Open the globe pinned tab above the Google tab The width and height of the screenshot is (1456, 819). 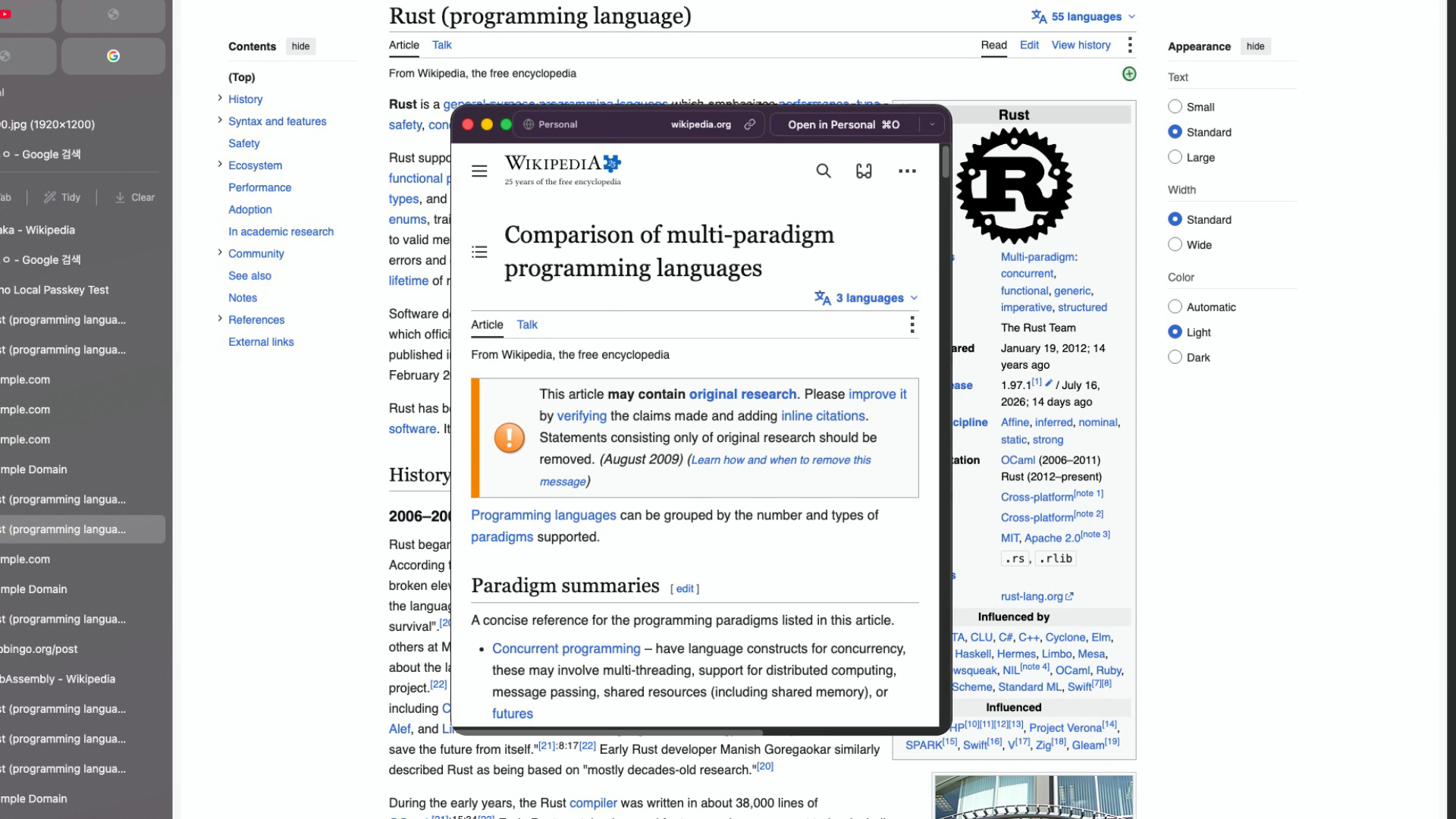(x=113, y=14)
